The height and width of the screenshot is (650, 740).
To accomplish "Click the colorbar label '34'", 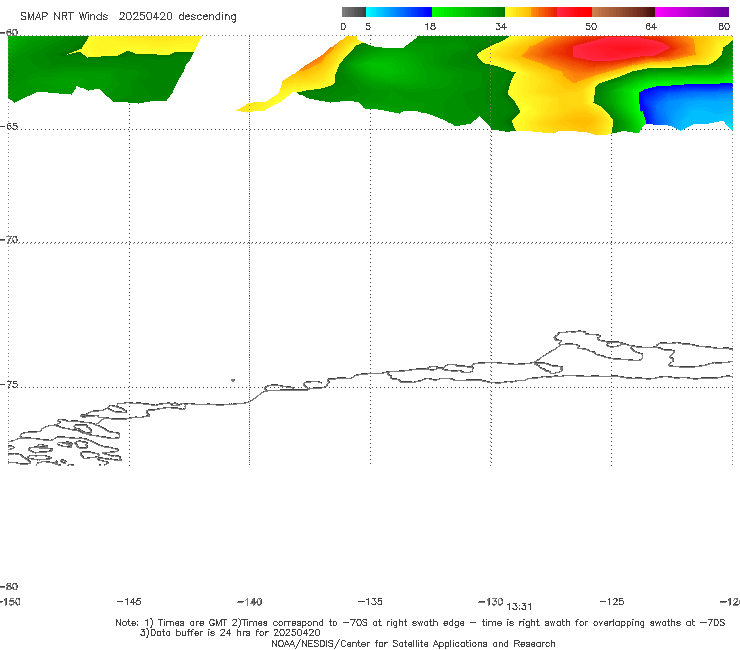I will (x=501, y=26).
